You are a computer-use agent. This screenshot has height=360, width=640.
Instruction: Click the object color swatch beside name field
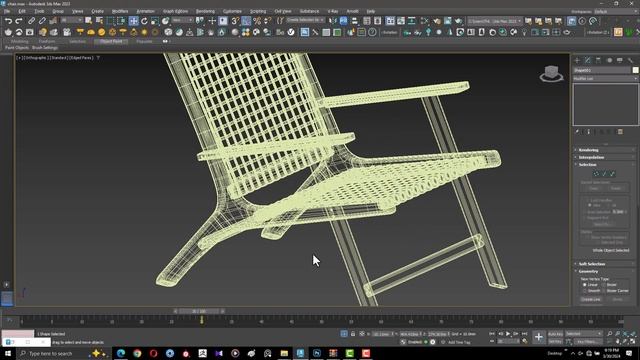(635, 70)
